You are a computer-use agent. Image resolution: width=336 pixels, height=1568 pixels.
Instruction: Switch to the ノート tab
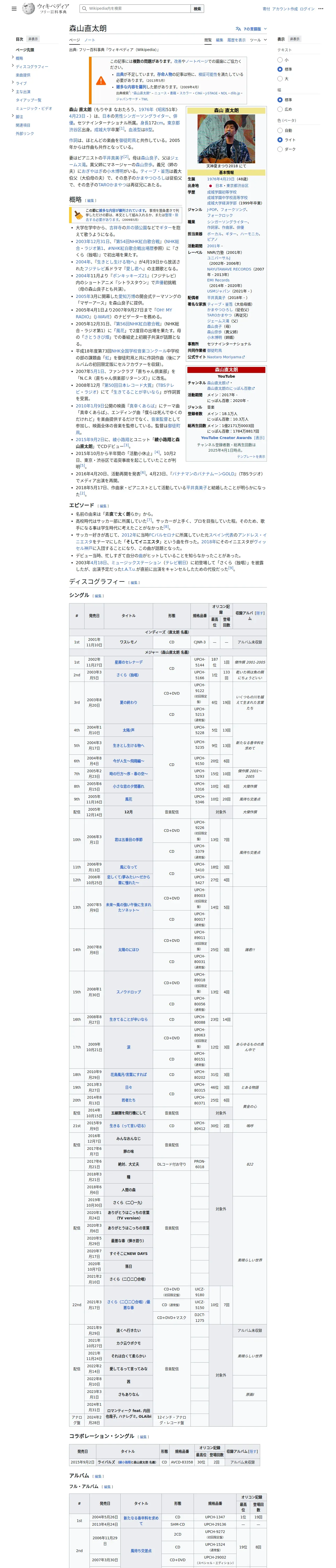tap(90, 40)
